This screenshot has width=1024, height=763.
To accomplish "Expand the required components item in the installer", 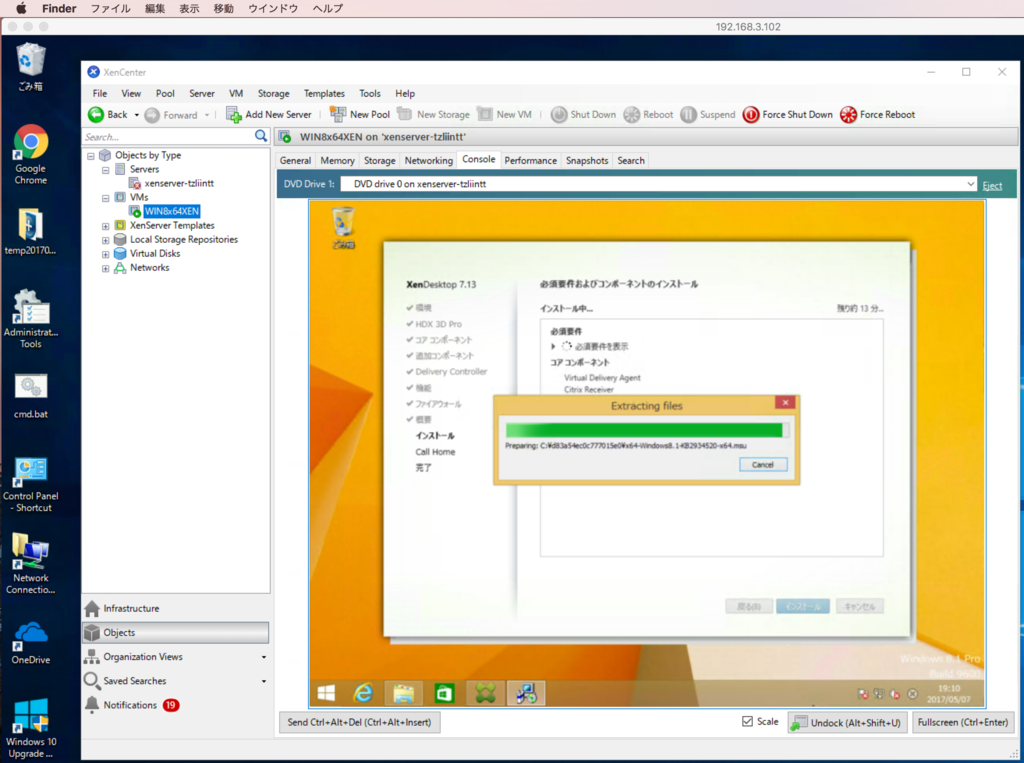I will point(553,346).
